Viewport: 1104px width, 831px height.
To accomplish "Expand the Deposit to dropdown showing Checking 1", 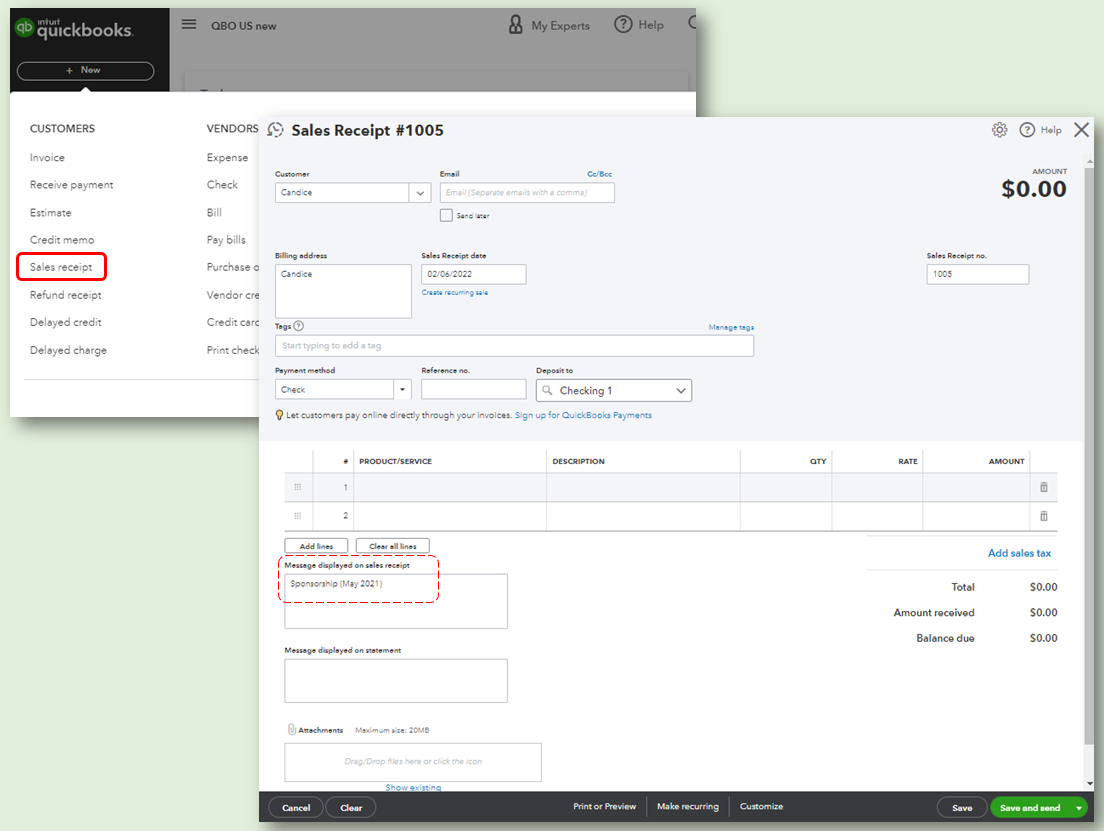I will coord(681,390).
